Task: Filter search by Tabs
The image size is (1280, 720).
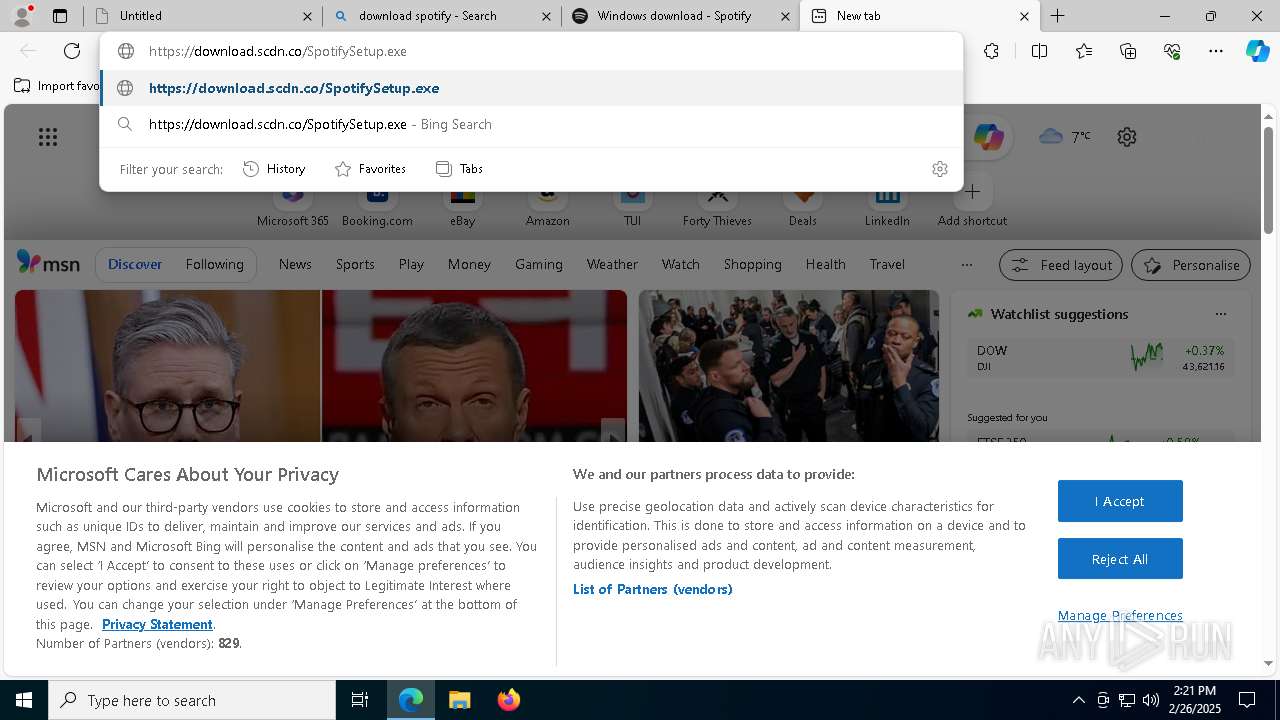Action: [x=459, y=169]
